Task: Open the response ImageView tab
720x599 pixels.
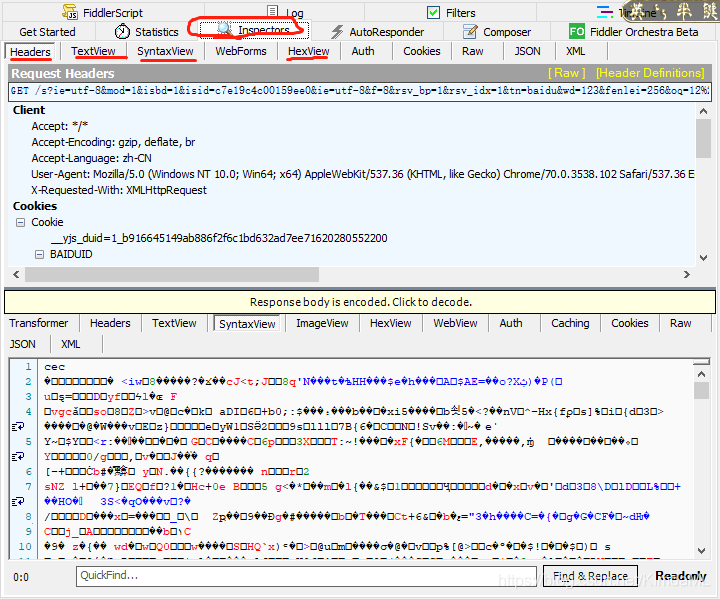Action: (322, 323)
